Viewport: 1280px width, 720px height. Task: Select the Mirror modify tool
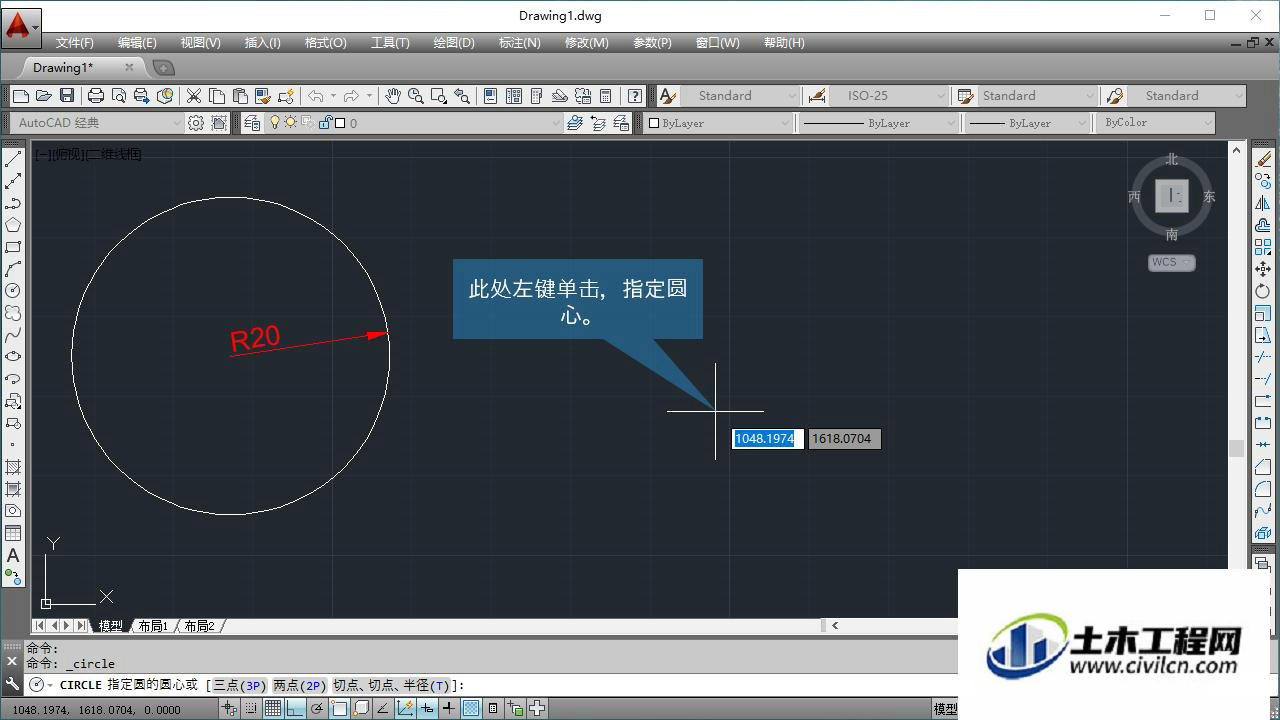[1263, 203]
